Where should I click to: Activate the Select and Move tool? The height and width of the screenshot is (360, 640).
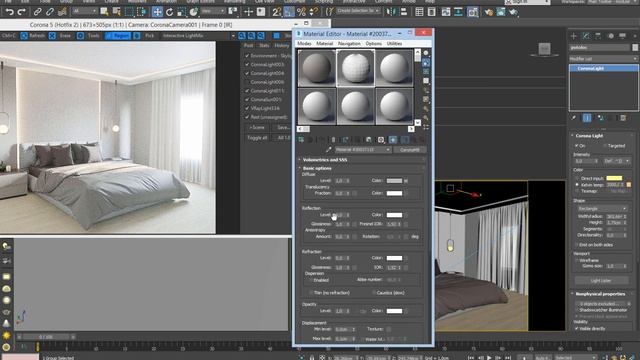(x=157, y=12)
